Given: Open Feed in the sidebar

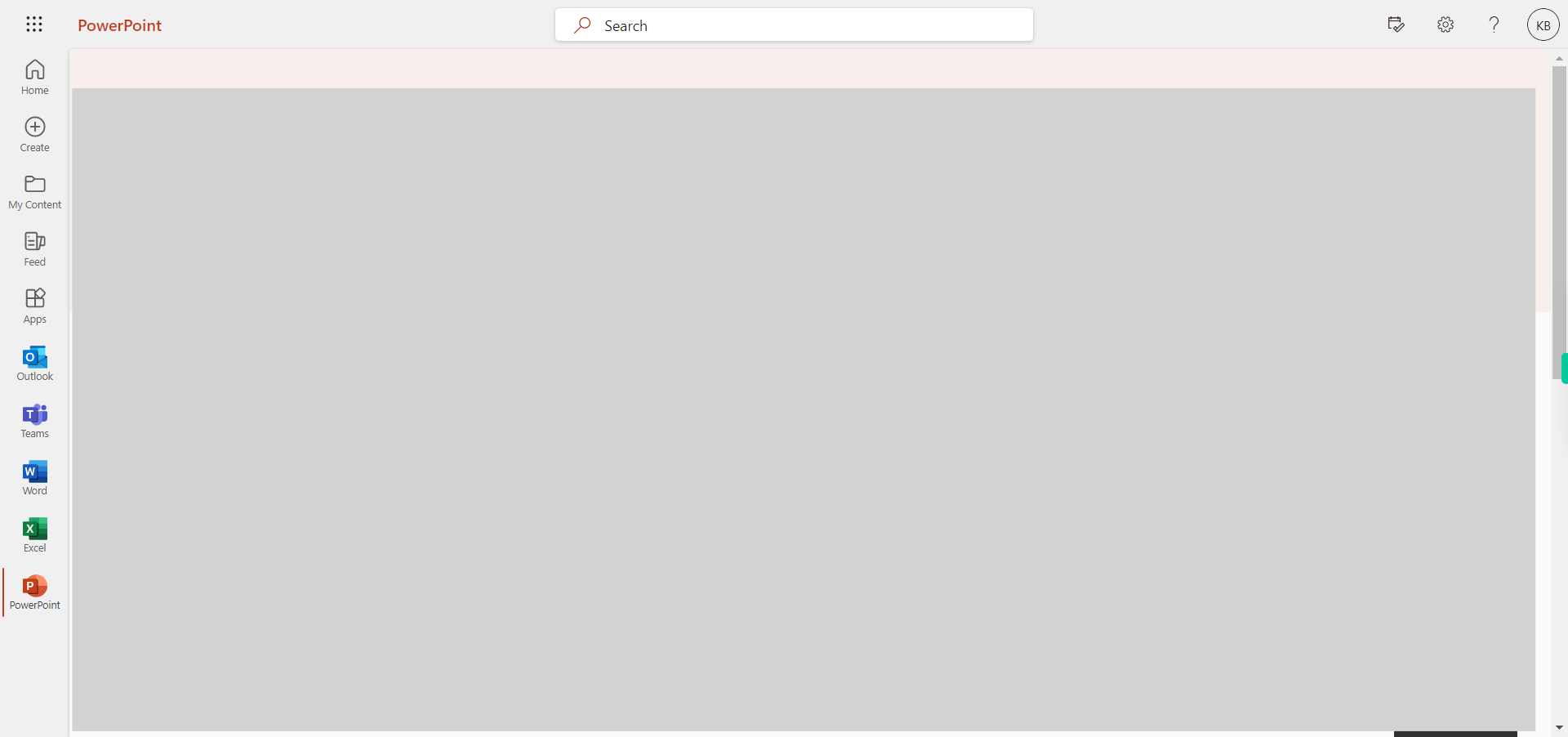Looking at the screenshot, I should [x=35, y=249].
